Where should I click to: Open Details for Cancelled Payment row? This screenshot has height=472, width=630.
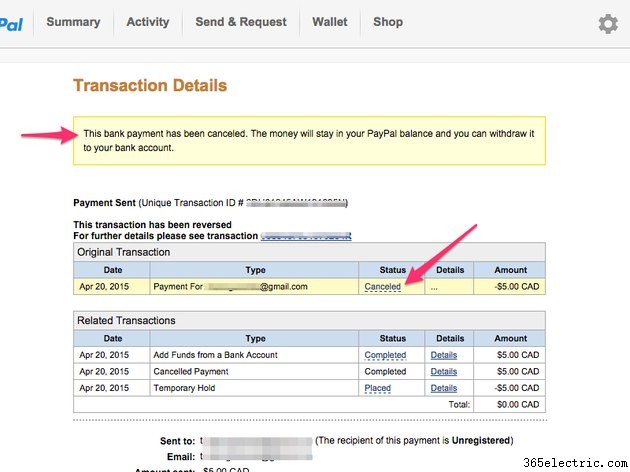point(444,372)
